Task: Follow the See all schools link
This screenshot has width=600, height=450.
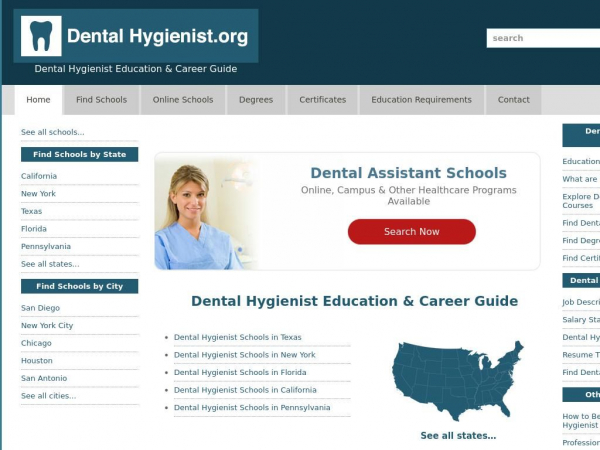Action: [x=52, y=132]
